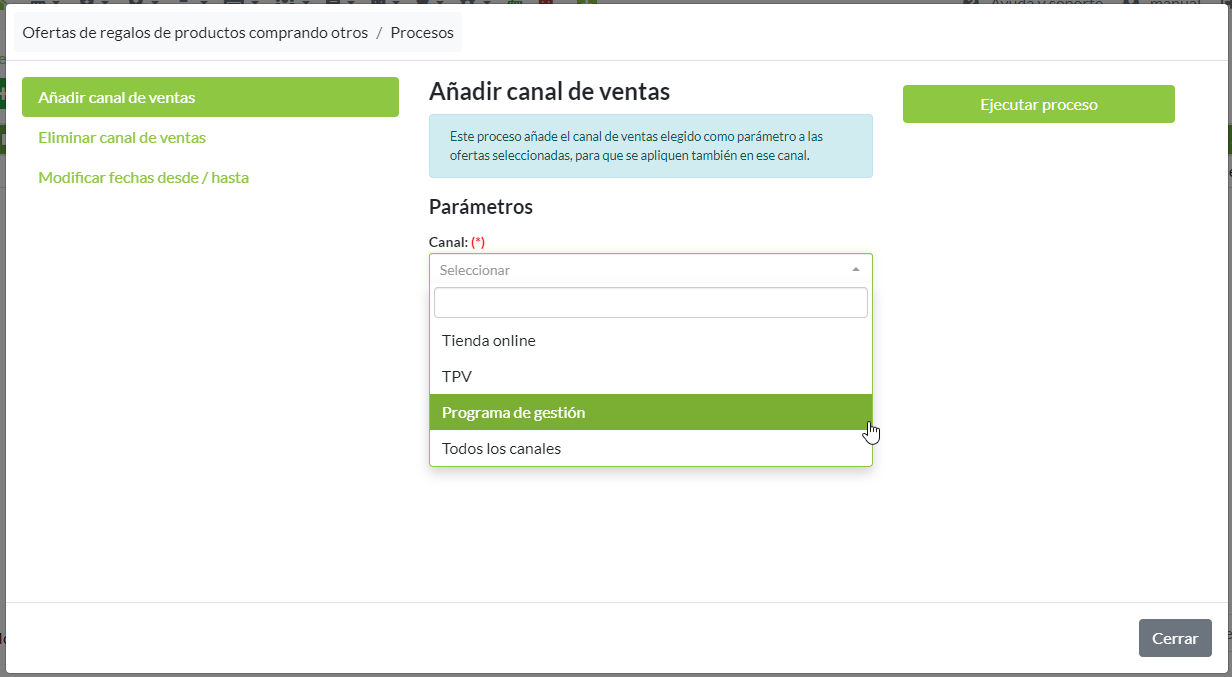Click the breadcrumb slash separator
This screenshot has height=677, width=1232.
379,33
